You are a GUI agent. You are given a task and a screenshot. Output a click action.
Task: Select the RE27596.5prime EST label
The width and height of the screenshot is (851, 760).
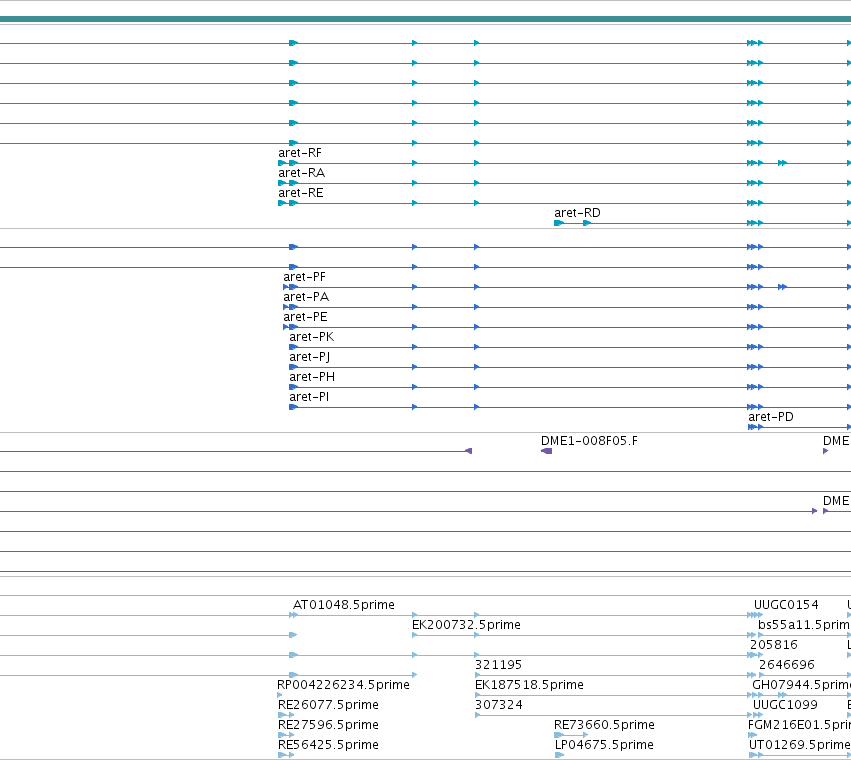tap(328, 725)
